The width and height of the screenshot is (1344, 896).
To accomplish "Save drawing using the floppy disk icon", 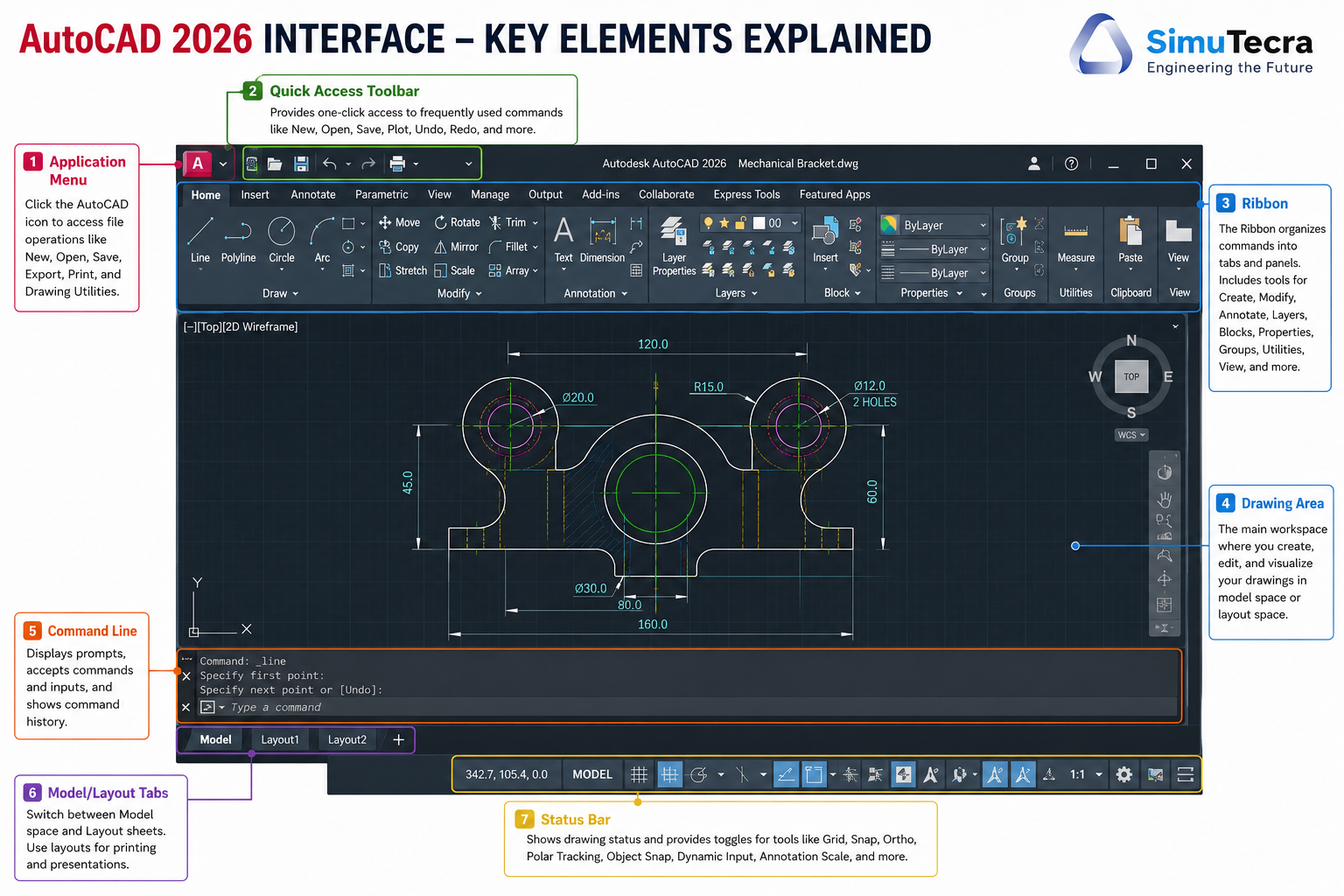I will (x=301, y=164).
